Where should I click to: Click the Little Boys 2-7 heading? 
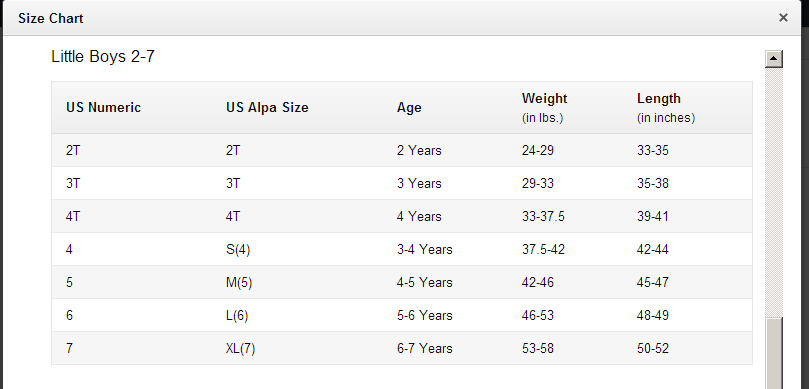click(103, 56)
